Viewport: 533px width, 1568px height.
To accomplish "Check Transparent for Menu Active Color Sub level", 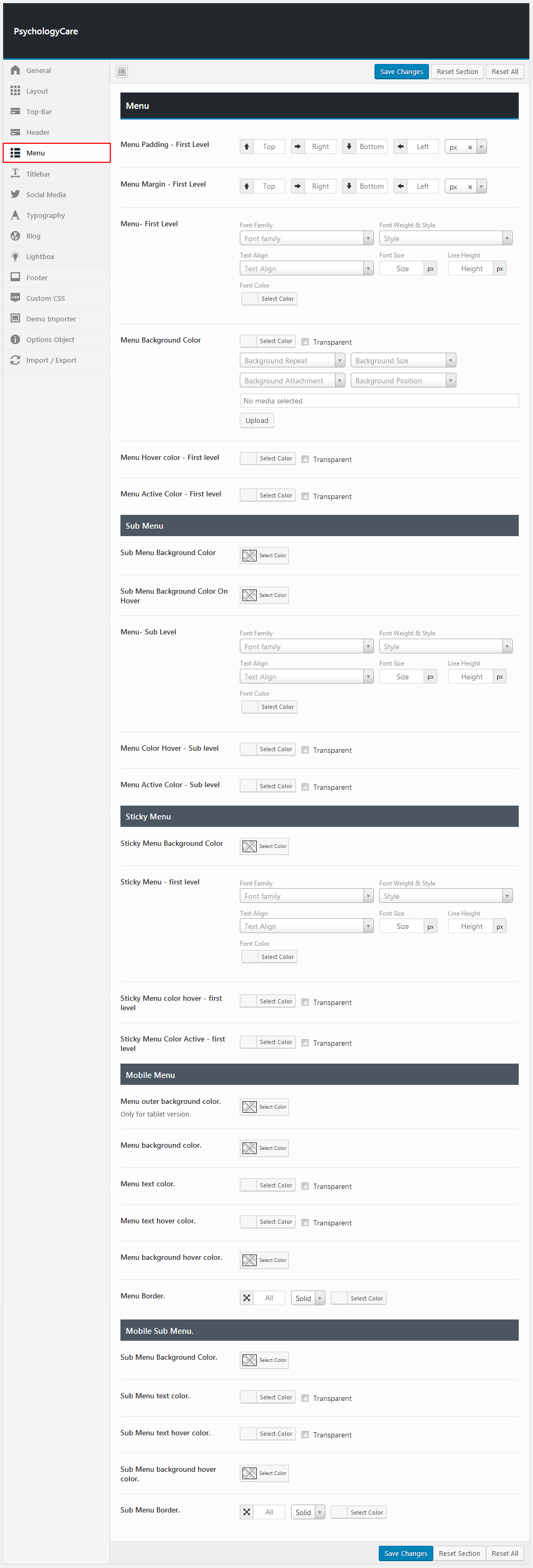I will pos(305,787).
